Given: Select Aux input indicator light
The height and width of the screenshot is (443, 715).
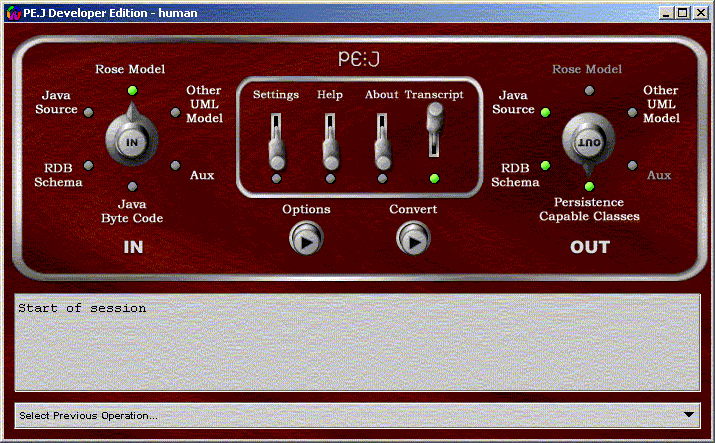Looking at the screenshot, I should 176,165.
